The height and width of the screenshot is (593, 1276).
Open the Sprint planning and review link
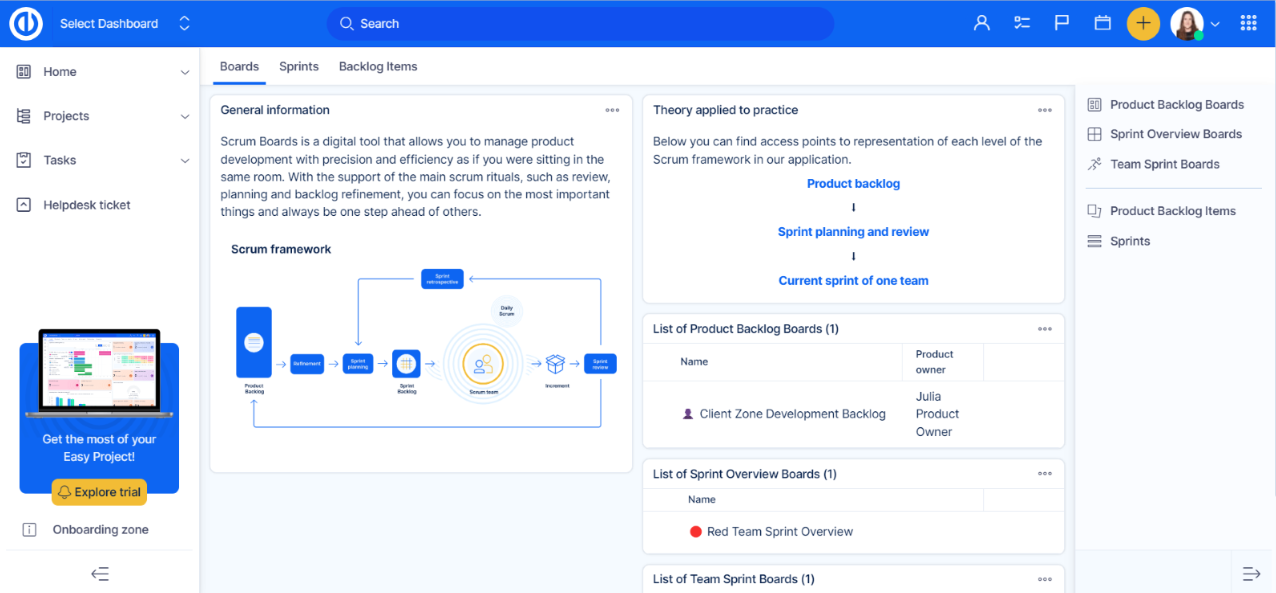(853, 232)
